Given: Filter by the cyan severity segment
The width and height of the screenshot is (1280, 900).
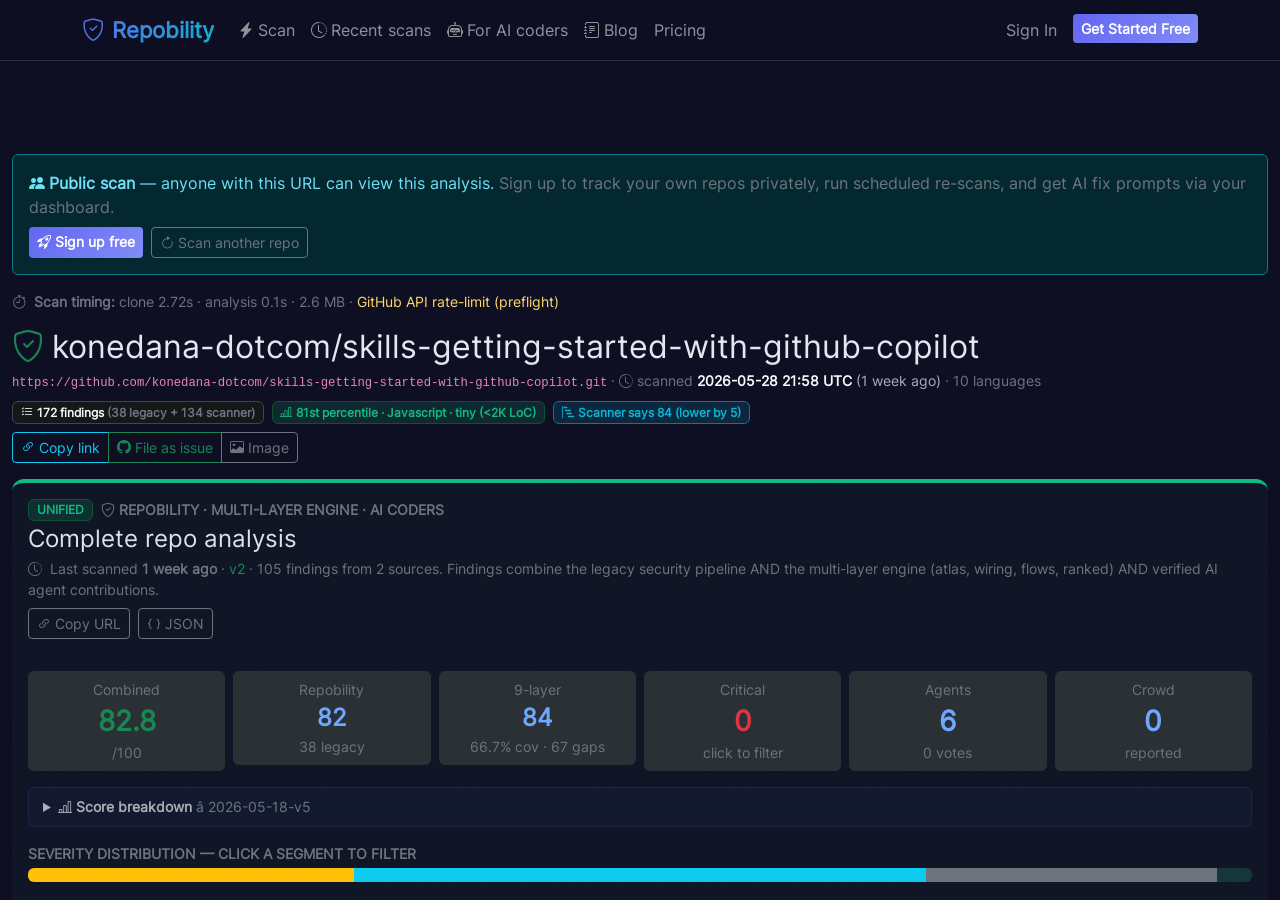Looking at the screenshot, I should pos(640,875).
